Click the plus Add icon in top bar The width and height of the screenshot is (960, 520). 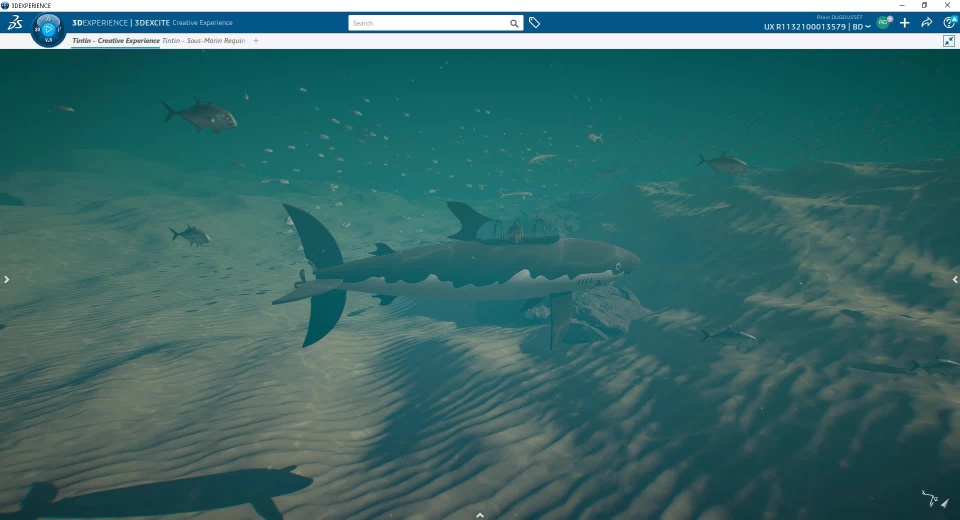click(x=905, y=23)
